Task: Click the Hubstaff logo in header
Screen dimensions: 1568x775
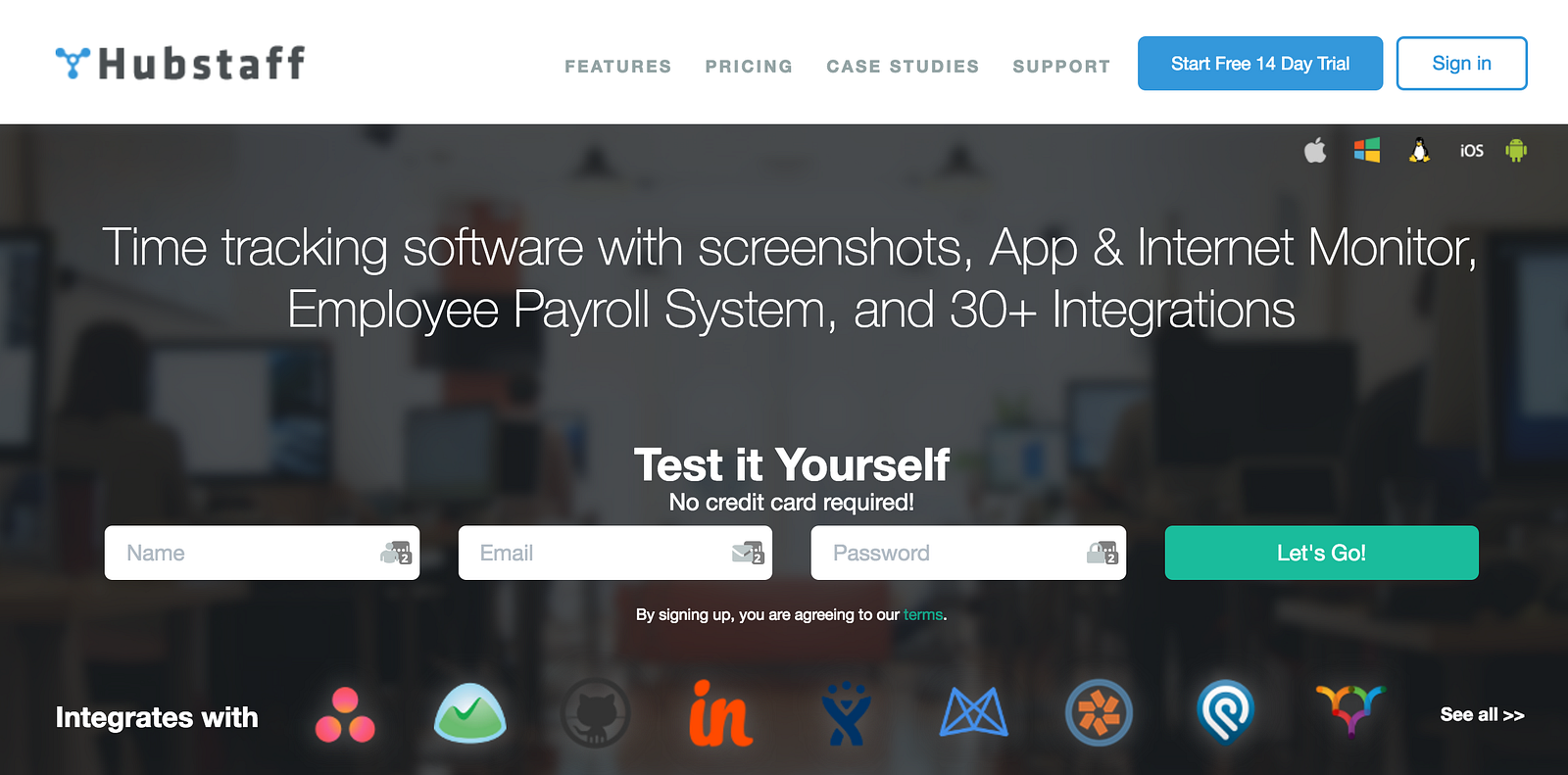Action: point(180,63)
